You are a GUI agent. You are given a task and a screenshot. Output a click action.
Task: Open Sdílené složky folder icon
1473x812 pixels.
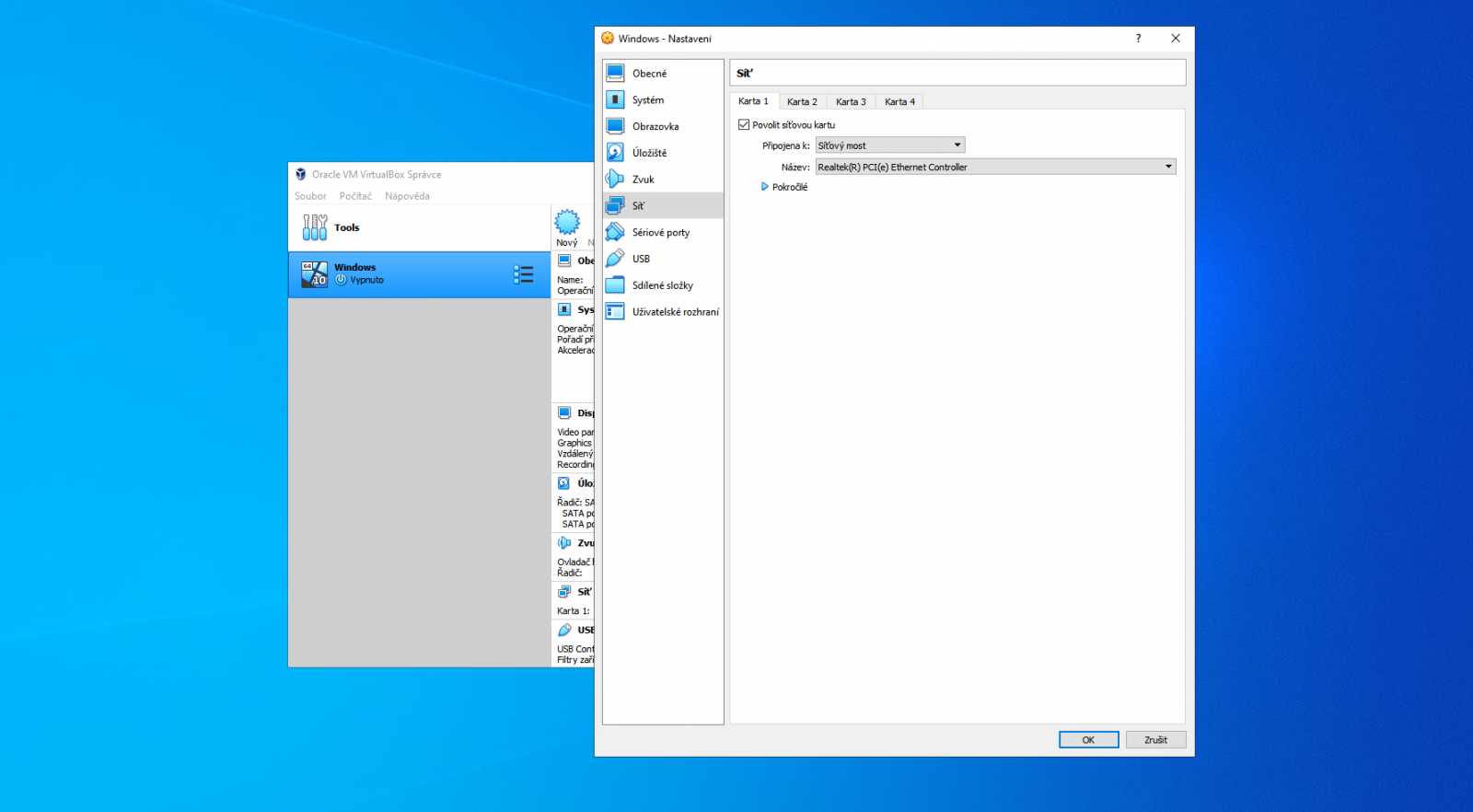click(615, 285)
